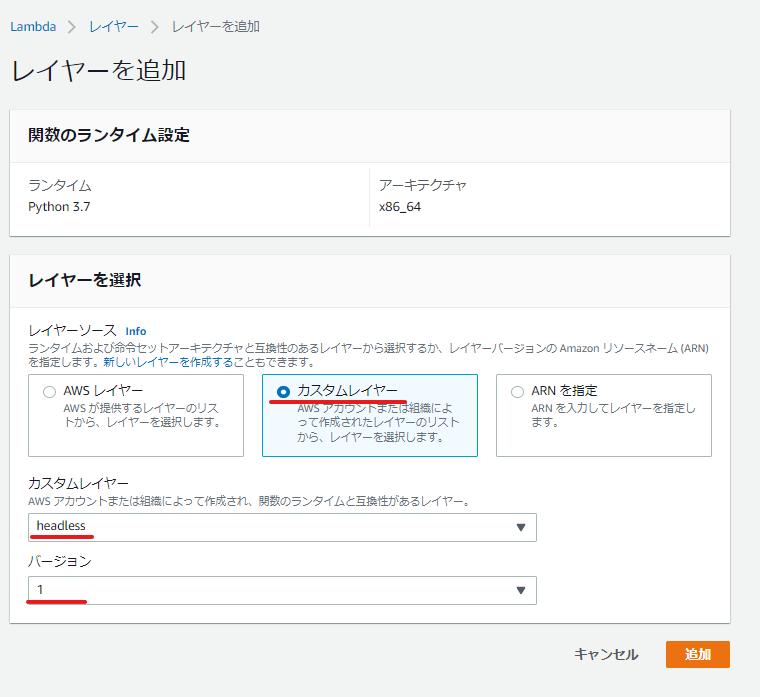Open the Lambda breadcrumb link
760x697 pixels.
click(x=33, y=27)
